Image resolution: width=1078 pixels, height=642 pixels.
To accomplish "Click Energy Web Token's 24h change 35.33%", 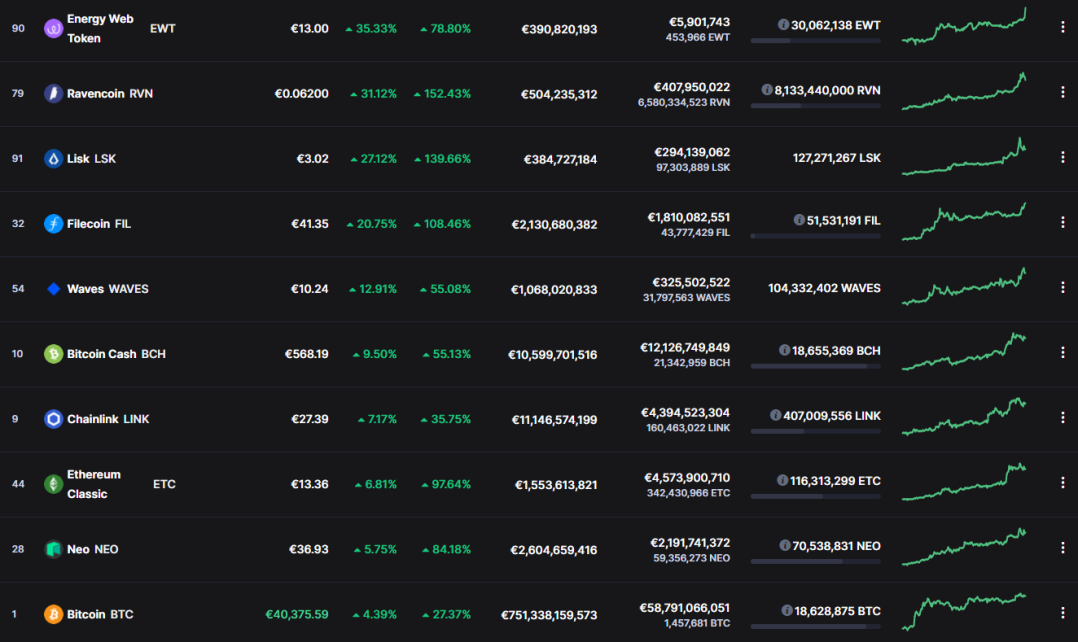I will pyautogui.click(x=371, y=29).
